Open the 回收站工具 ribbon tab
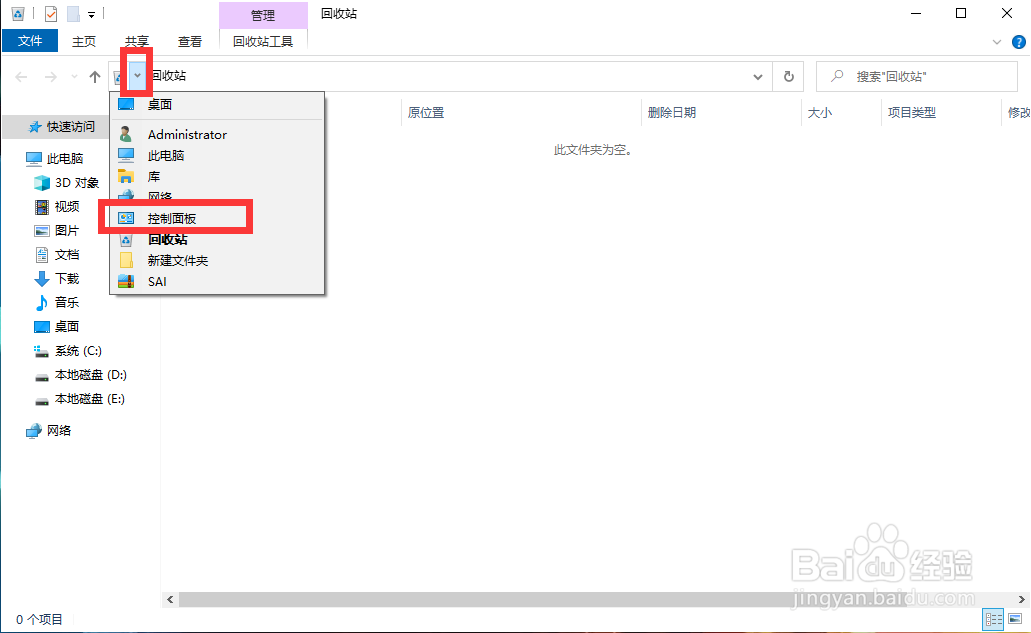 (x=263, y=41)
